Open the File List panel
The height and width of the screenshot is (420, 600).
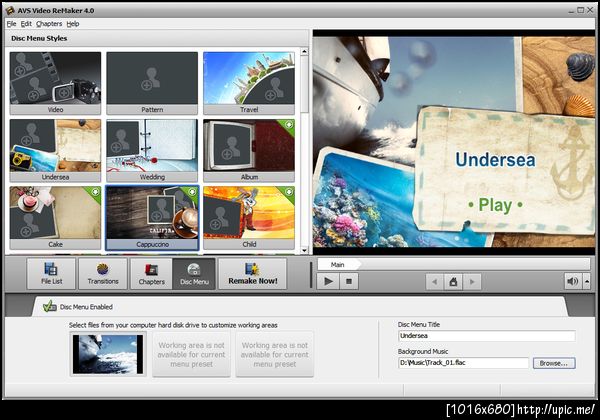[x=51, y=273]
